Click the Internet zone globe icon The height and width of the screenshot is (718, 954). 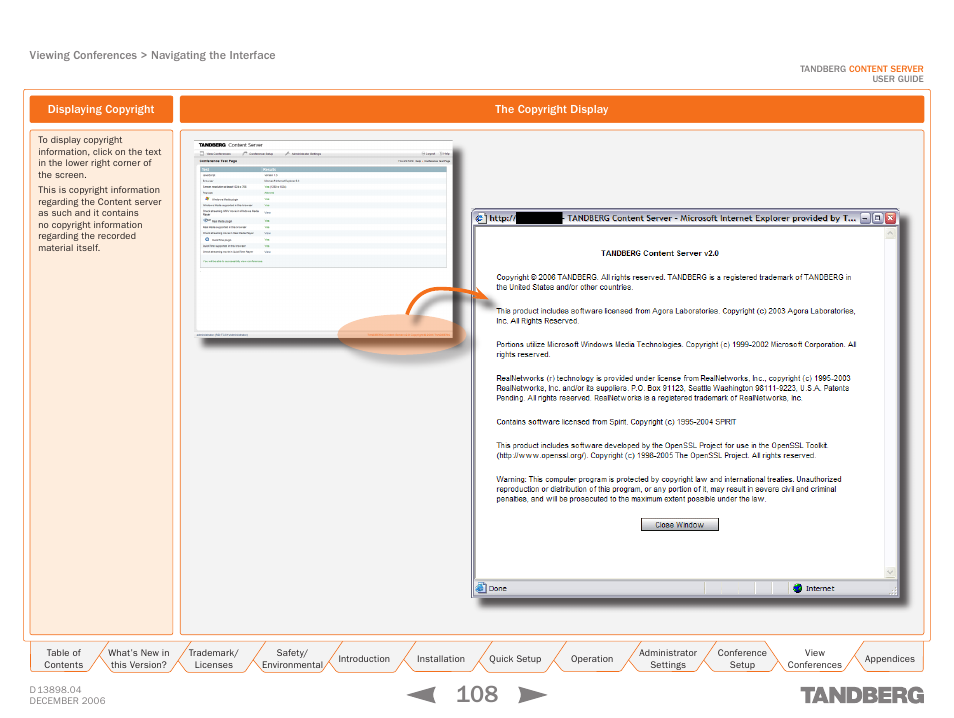click(x=798, y=588)
